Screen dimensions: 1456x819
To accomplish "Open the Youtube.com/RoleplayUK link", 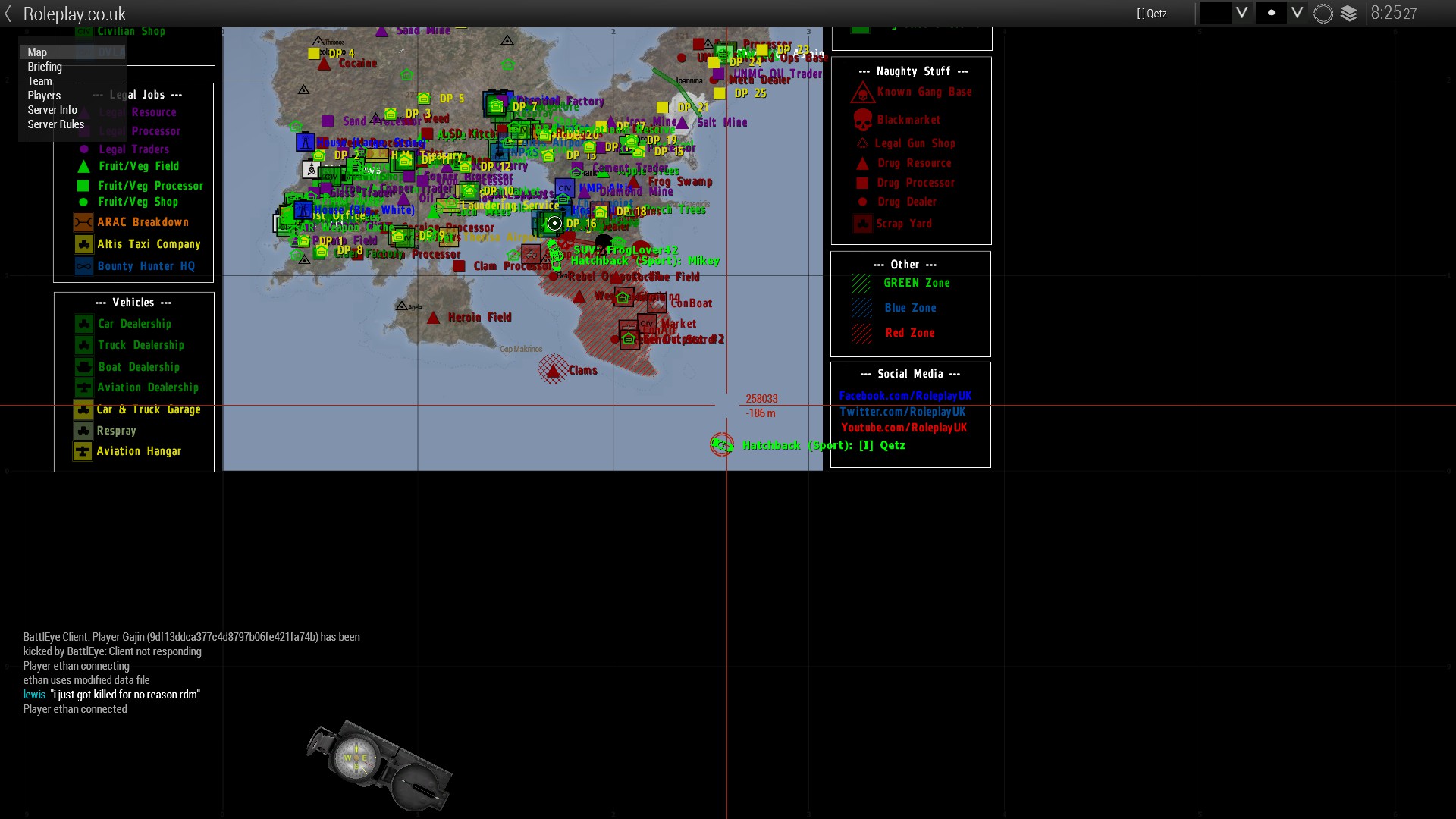I will pos(904,428).
